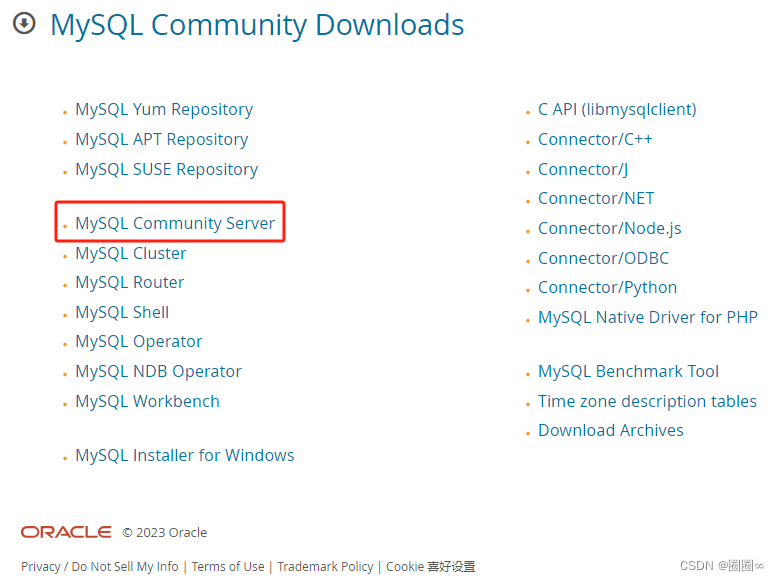Screen dimensions: 779x581
Task: Click the download circle icon beside the heading
Action: click(x=24, y=23)
